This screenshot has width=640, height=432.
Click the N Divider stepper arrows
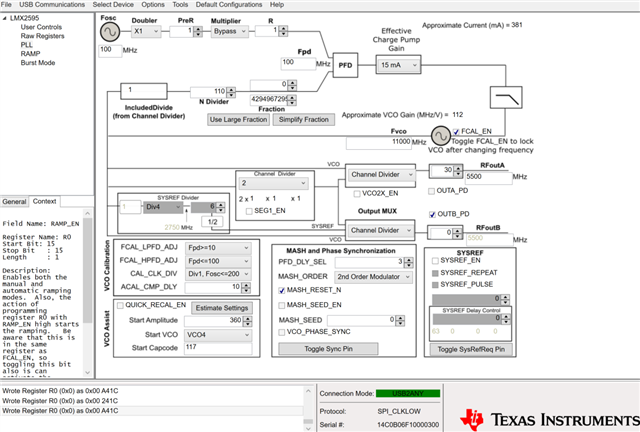231,92
